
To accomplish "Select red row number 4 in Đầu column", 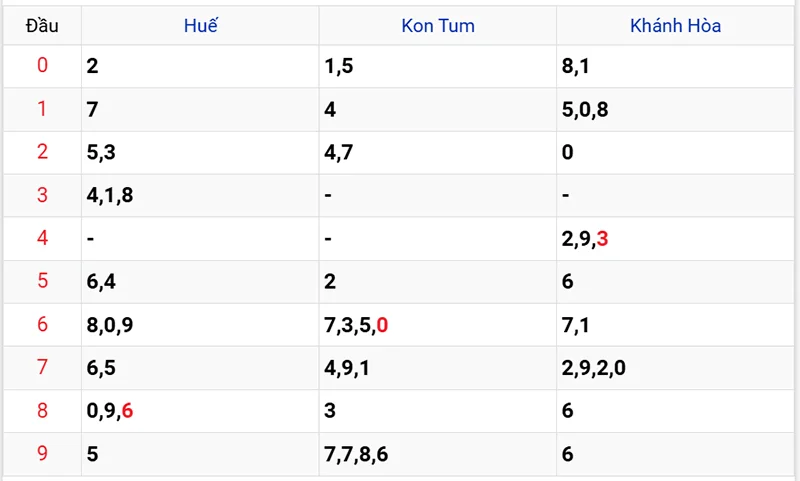I will pyautogui.click(x=42, y=238).
